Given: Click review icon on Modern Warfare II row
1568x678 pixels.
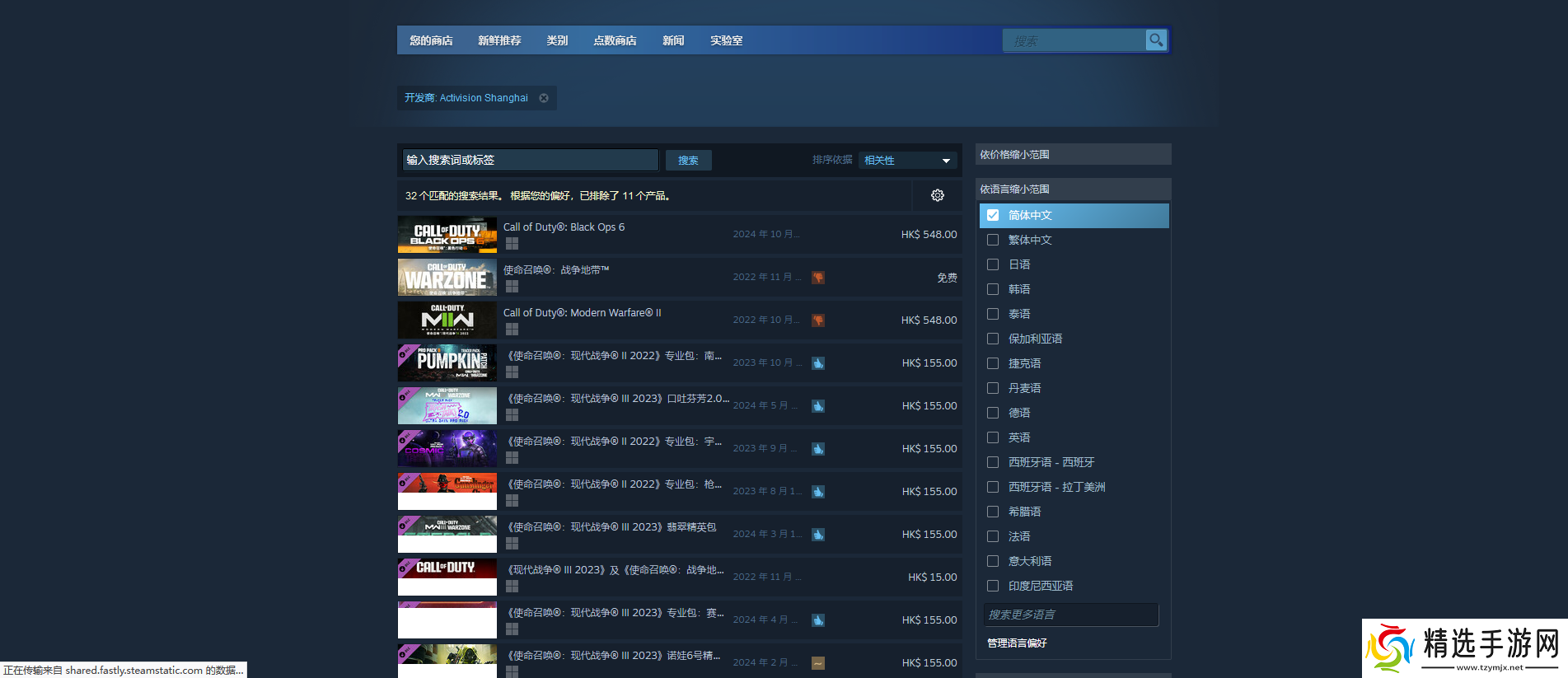Looking at the screenshot, I should 818,320.
